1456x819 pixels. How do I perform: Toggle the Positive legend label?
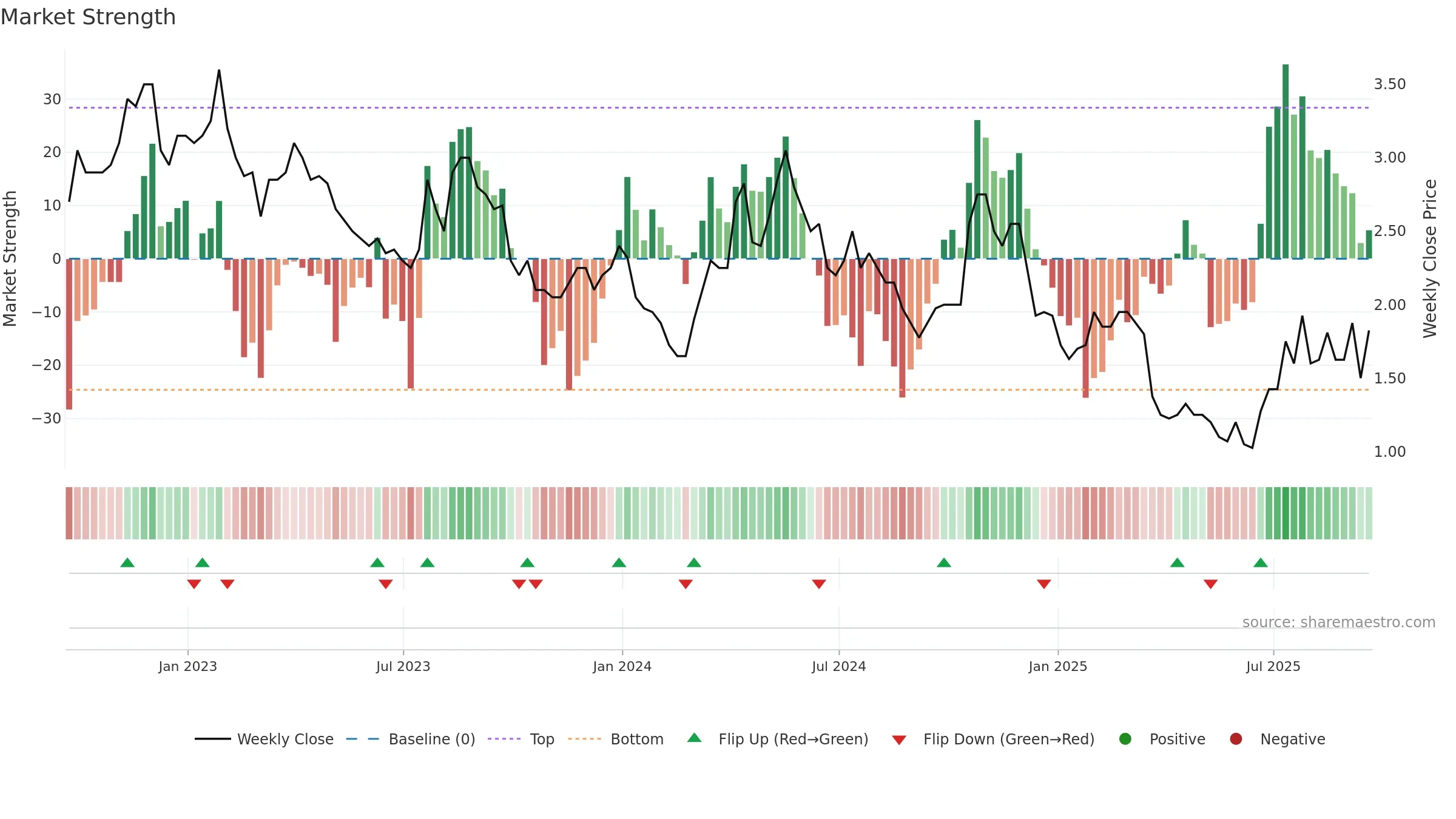(1178, 739)
